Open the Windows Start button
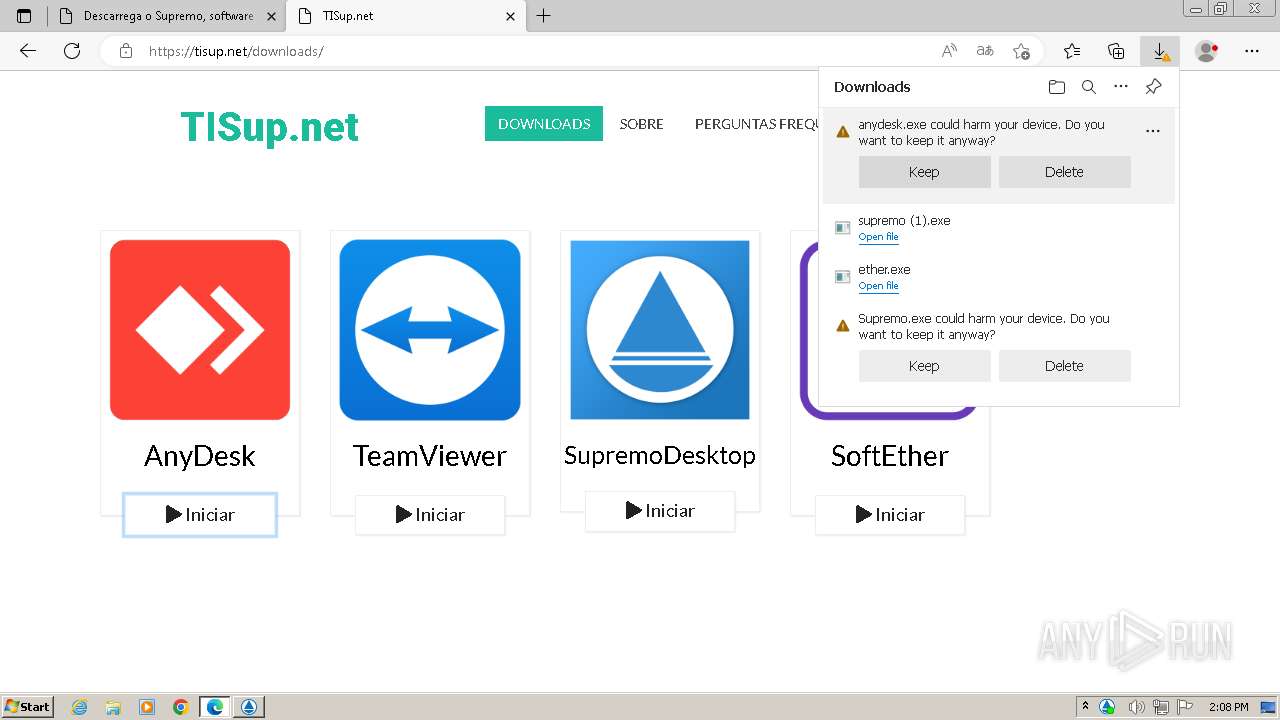Viewport: 1280px width, 720px height. pos(28,706)
